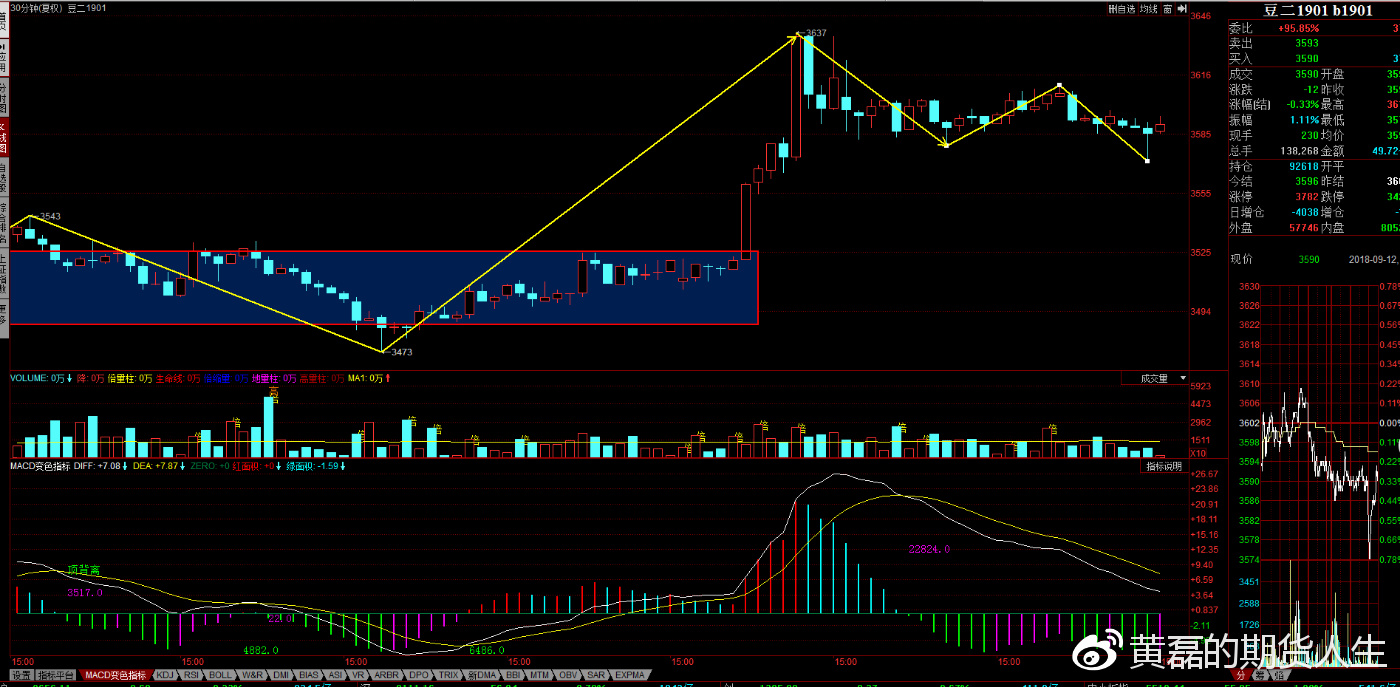The height and width of the screenshot is (687, 1400).
Task: Click 豆二1901 b1901 contract title
Action: 1317,11
